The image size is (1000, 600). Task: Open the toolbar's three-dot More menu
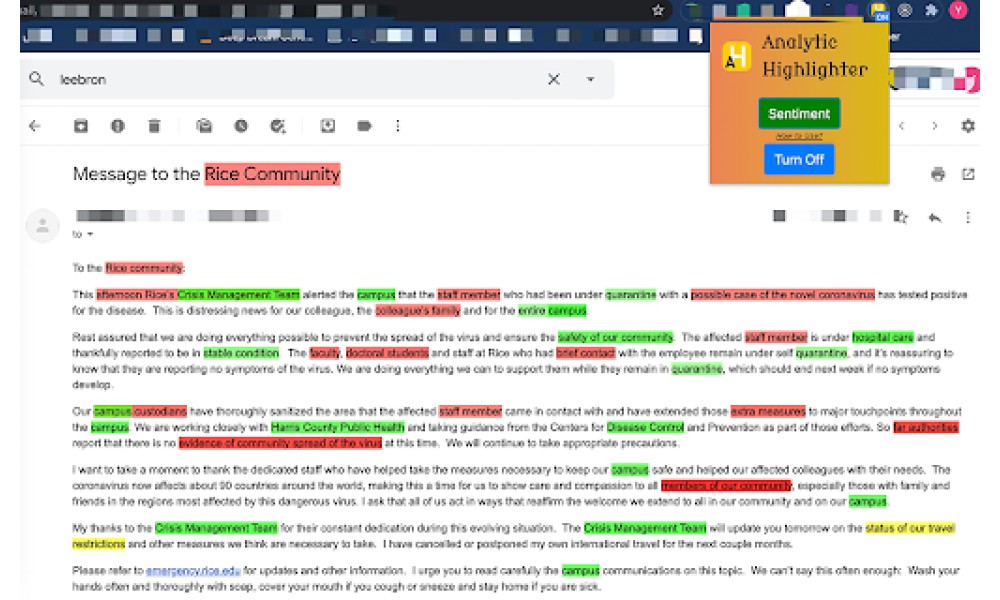point(398,126)
